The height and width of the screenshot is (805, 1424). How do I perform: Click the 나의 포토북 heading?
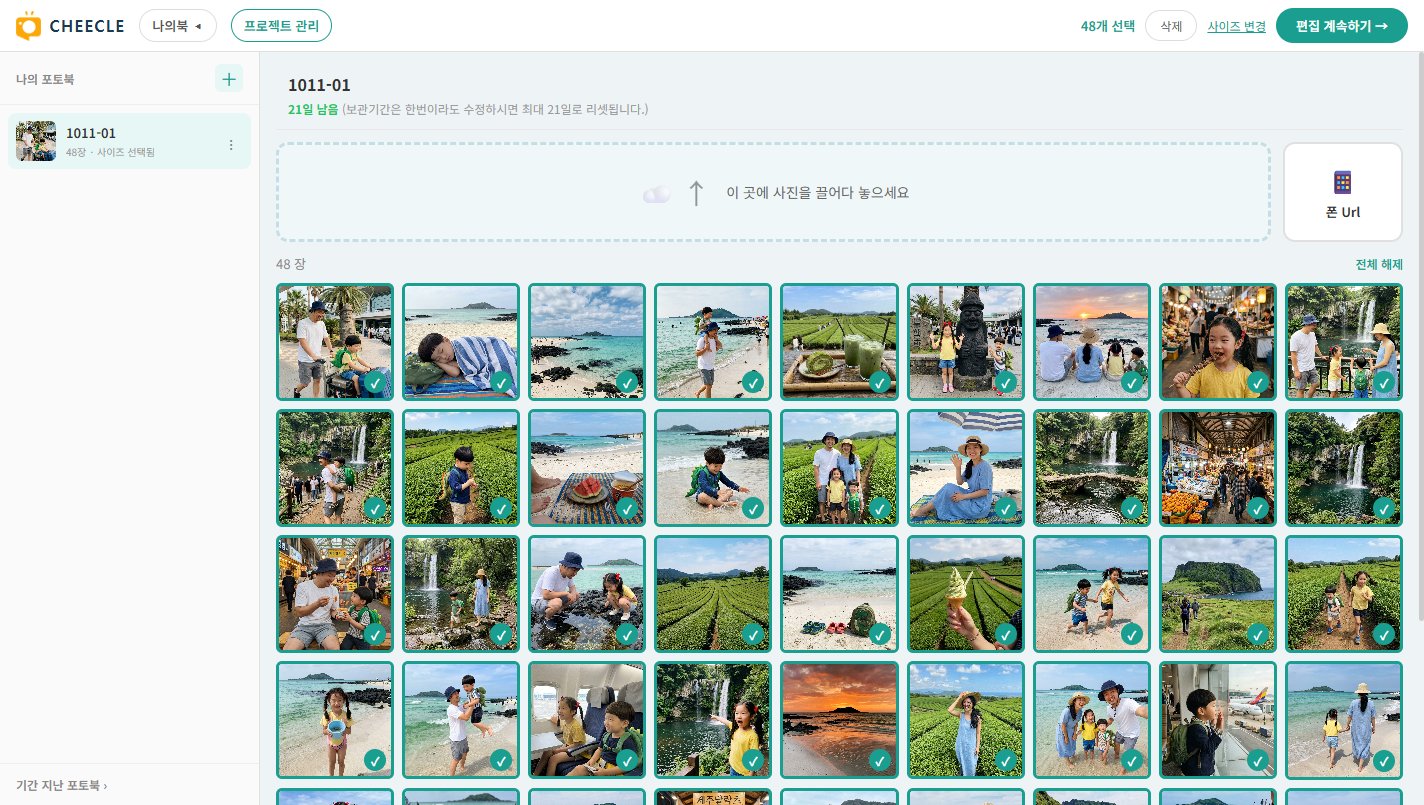point(45,78)
